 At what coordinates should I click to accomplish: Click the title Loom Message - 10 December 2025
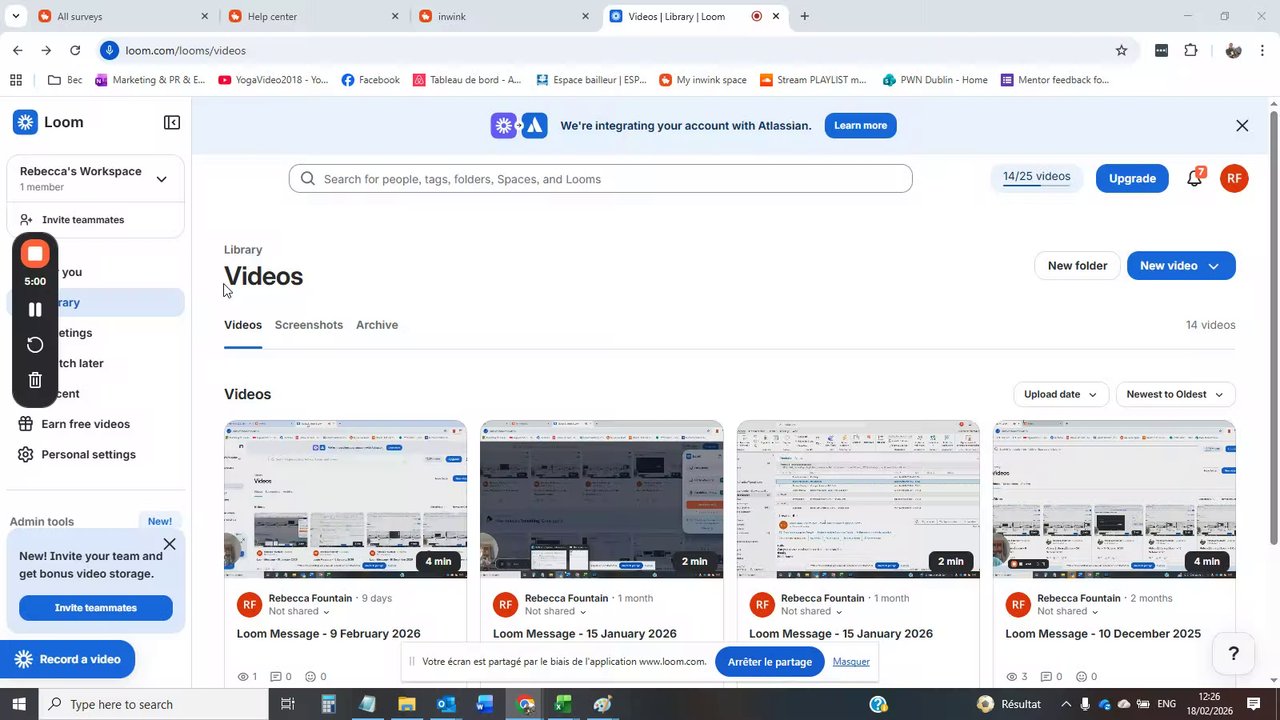click(x=1103, y=634)
